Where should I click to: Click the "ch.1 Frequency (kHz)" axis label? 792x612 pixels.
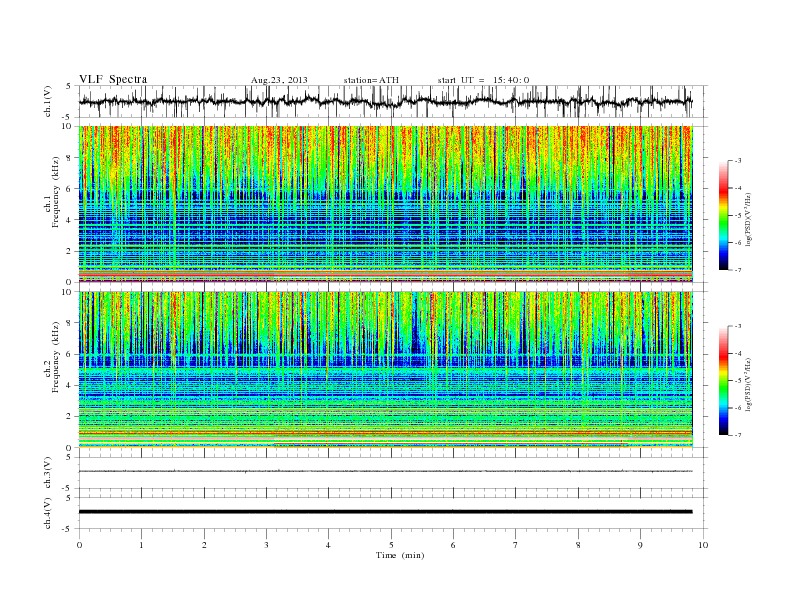tap(51, 192)
